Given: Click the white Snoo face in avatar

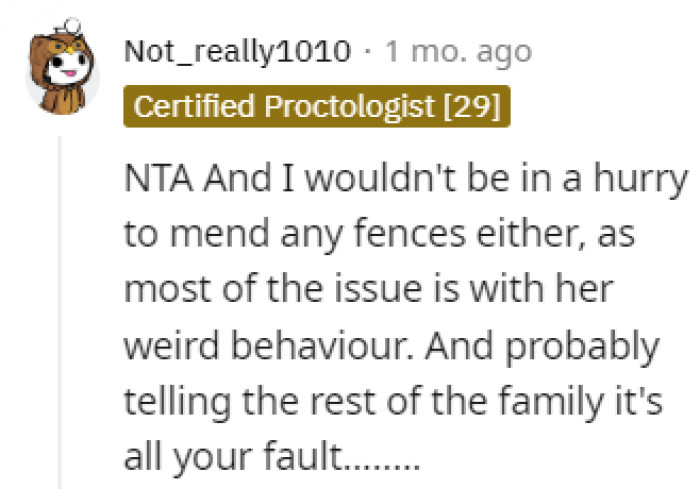Looking at the screenshot, I should [67, 67].
